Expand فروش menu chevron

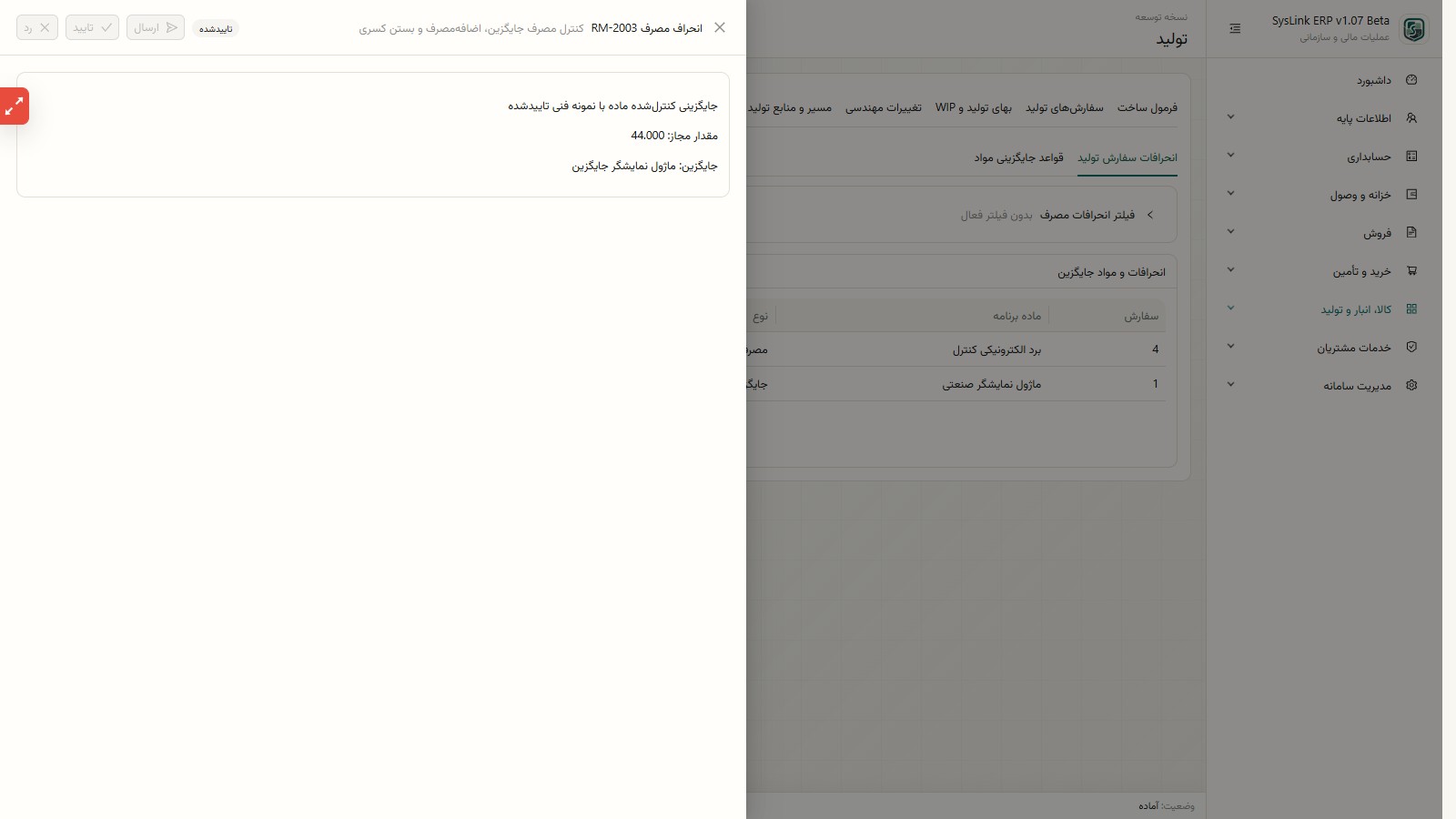[1230, 232]
